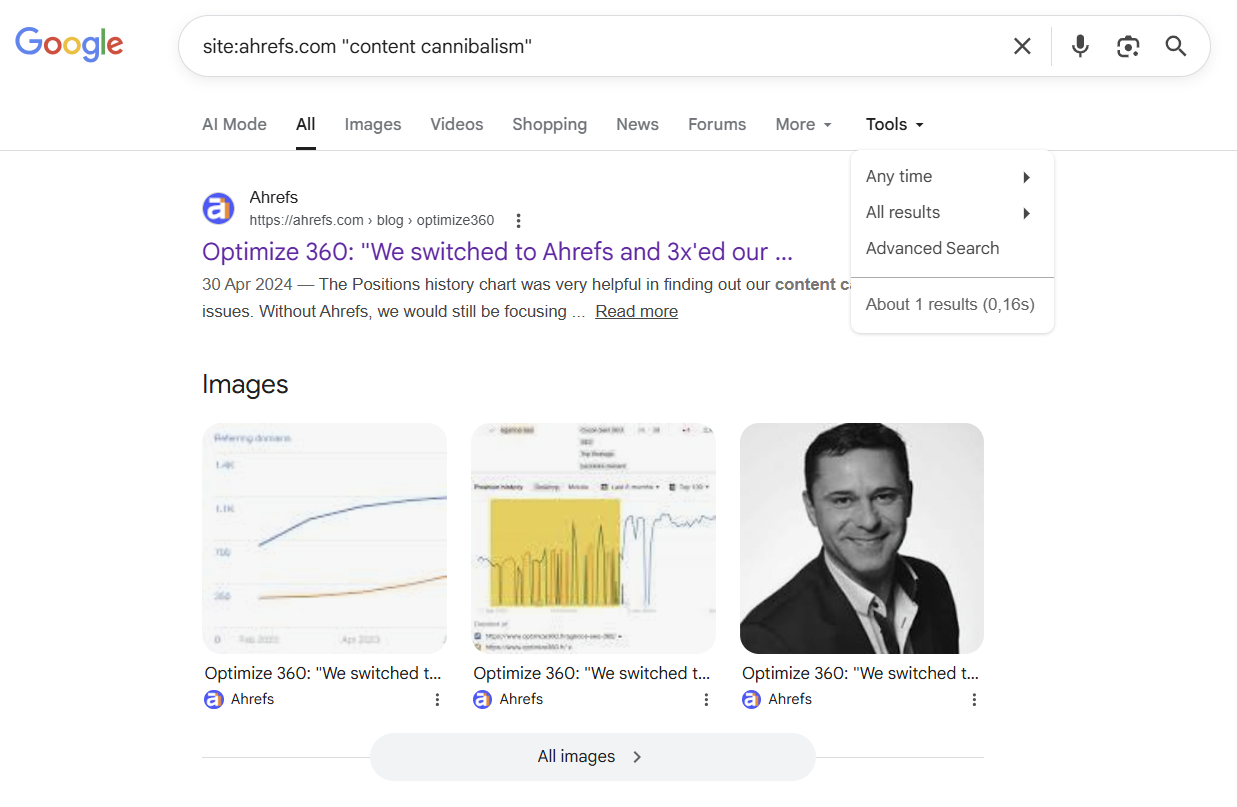
Task: Open three-dot menu under the second image card
Action: (x=706, y=700)
